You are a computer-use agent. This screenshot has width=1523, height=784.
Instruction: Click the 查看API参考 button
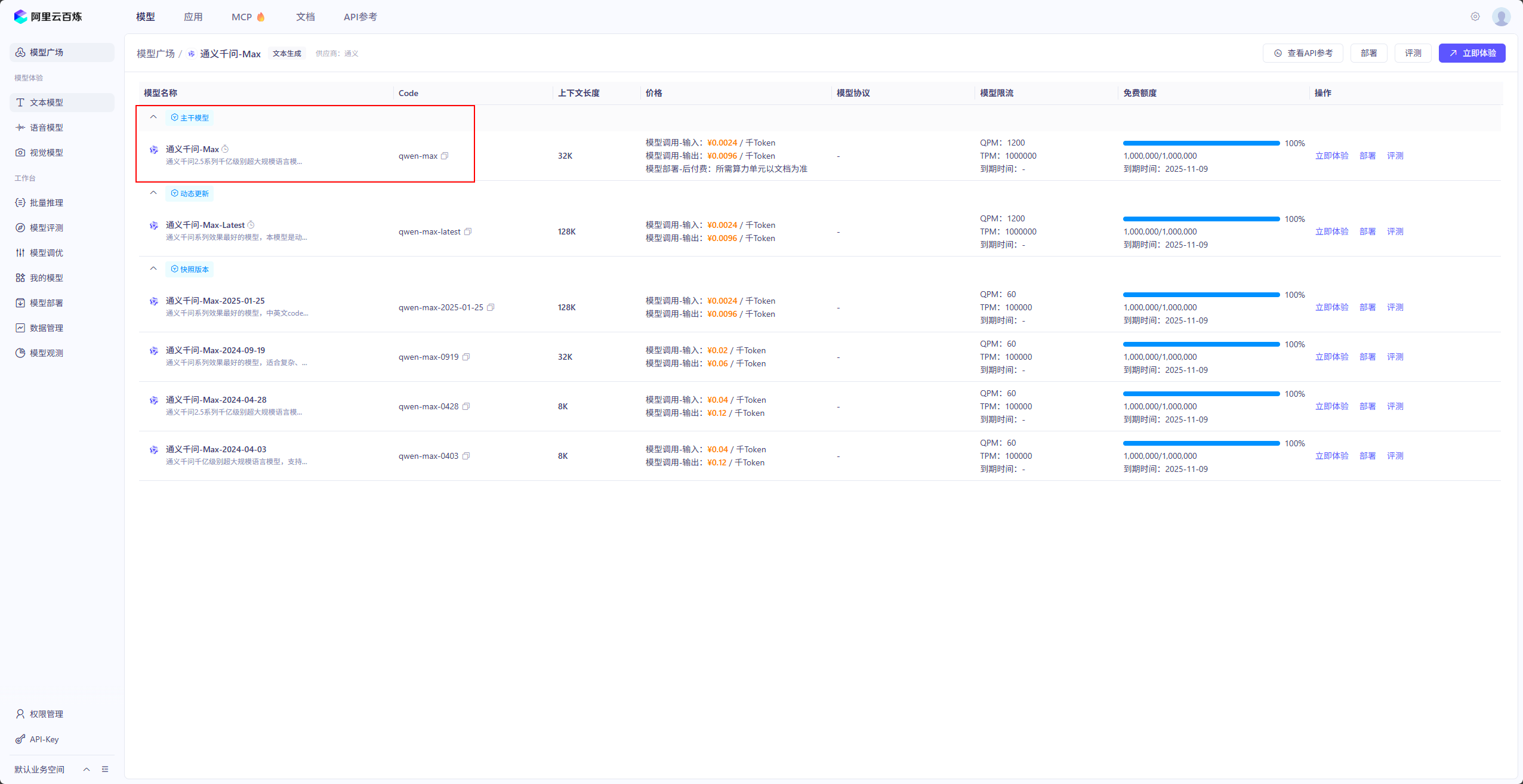[1303, 53]
